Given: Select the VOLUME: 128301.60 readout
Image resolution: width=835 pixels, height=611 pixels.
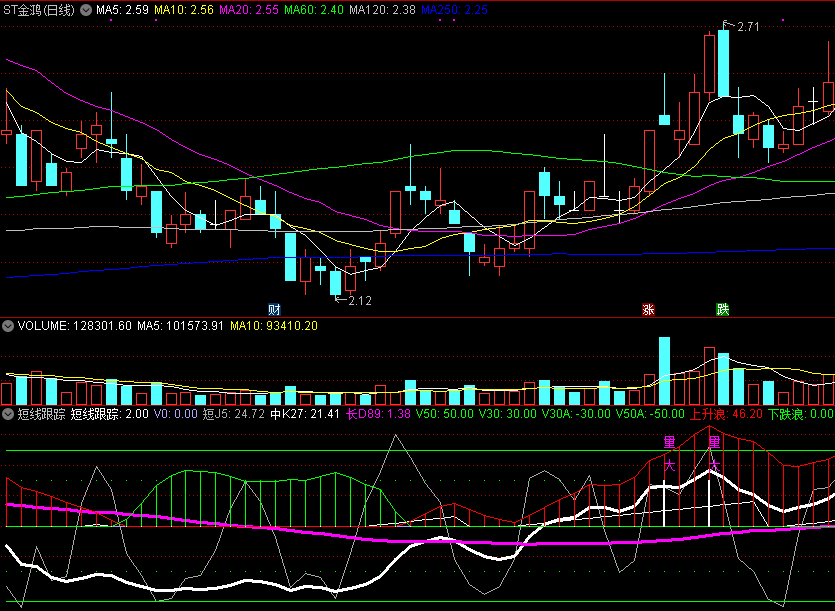Looking at the screenshot, I should 75,325.
